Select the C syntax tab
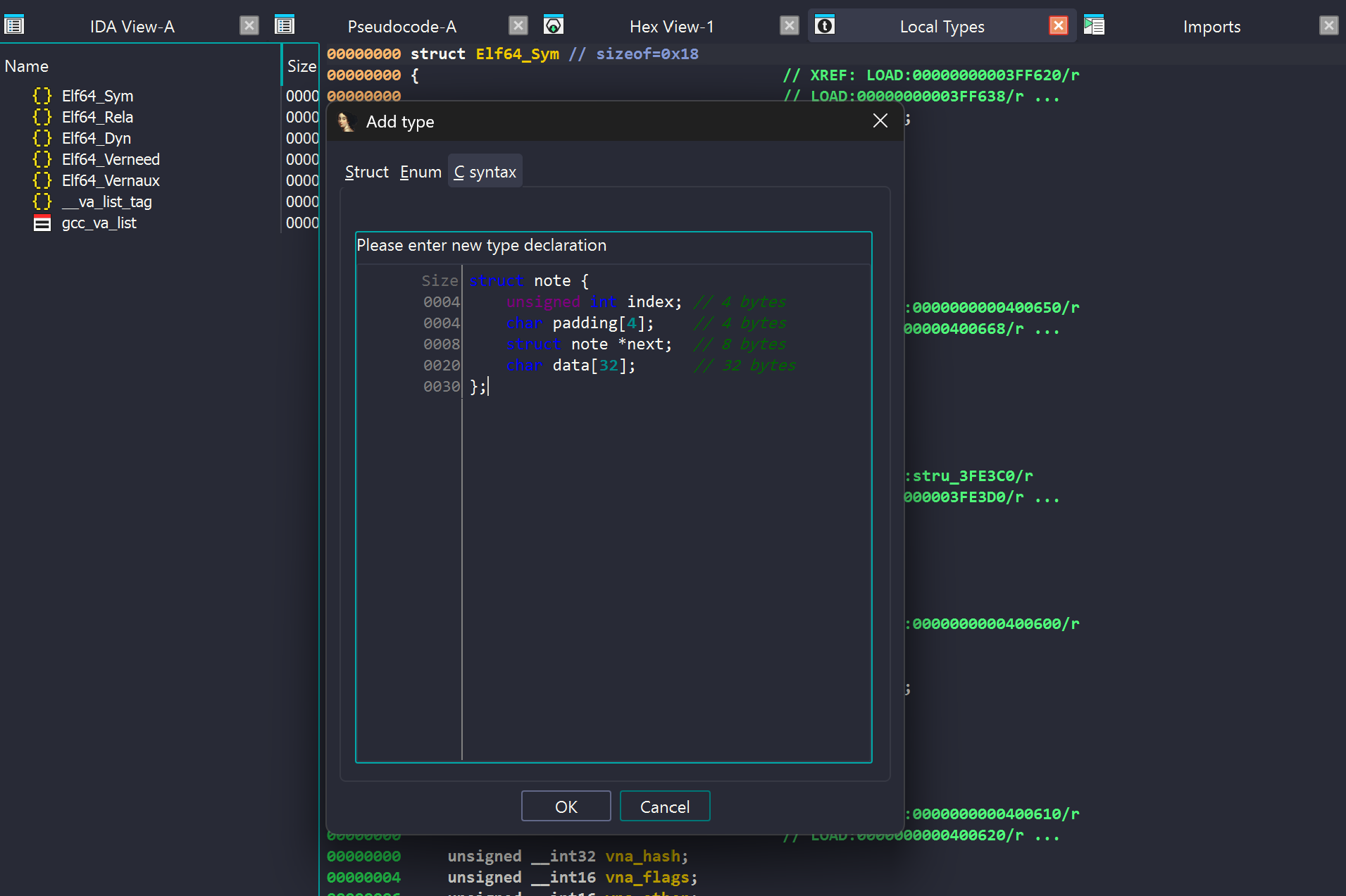This screenshot has height=896, width=1346. tap(485, 172)
